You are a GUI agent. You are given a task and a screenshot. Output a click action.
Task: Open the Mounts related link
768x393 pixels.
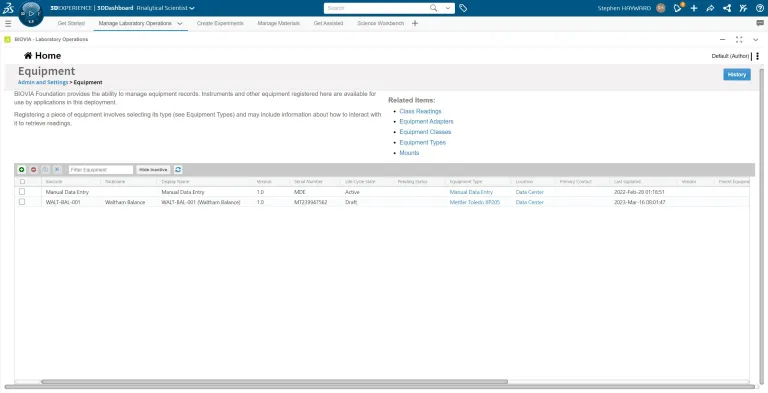tap(409, 153)
